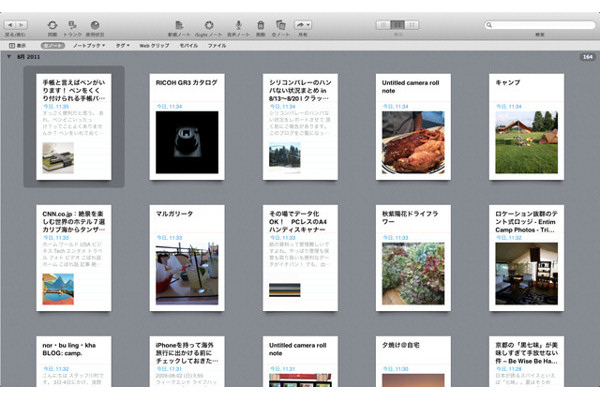Click the Sync (同期) toolbar icon

coord(52,24)
